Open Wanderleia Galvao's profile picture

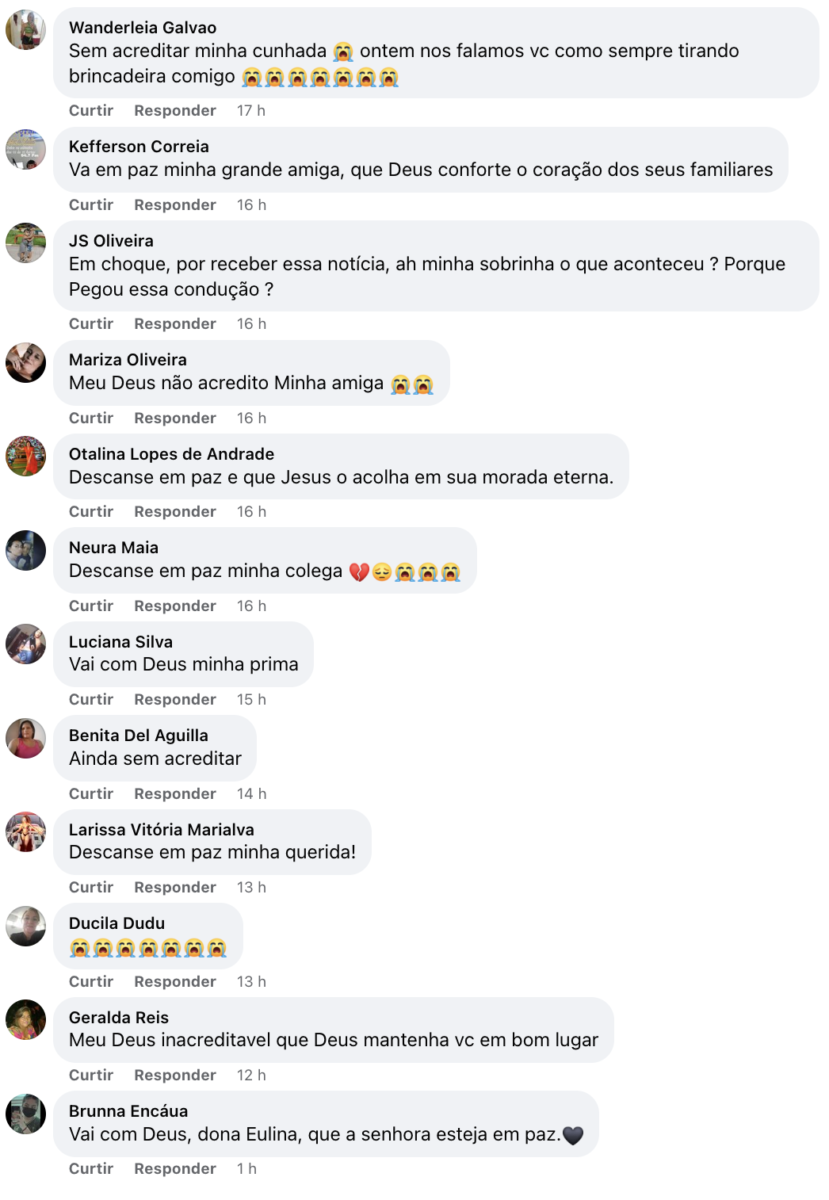[x=26, y=29]
